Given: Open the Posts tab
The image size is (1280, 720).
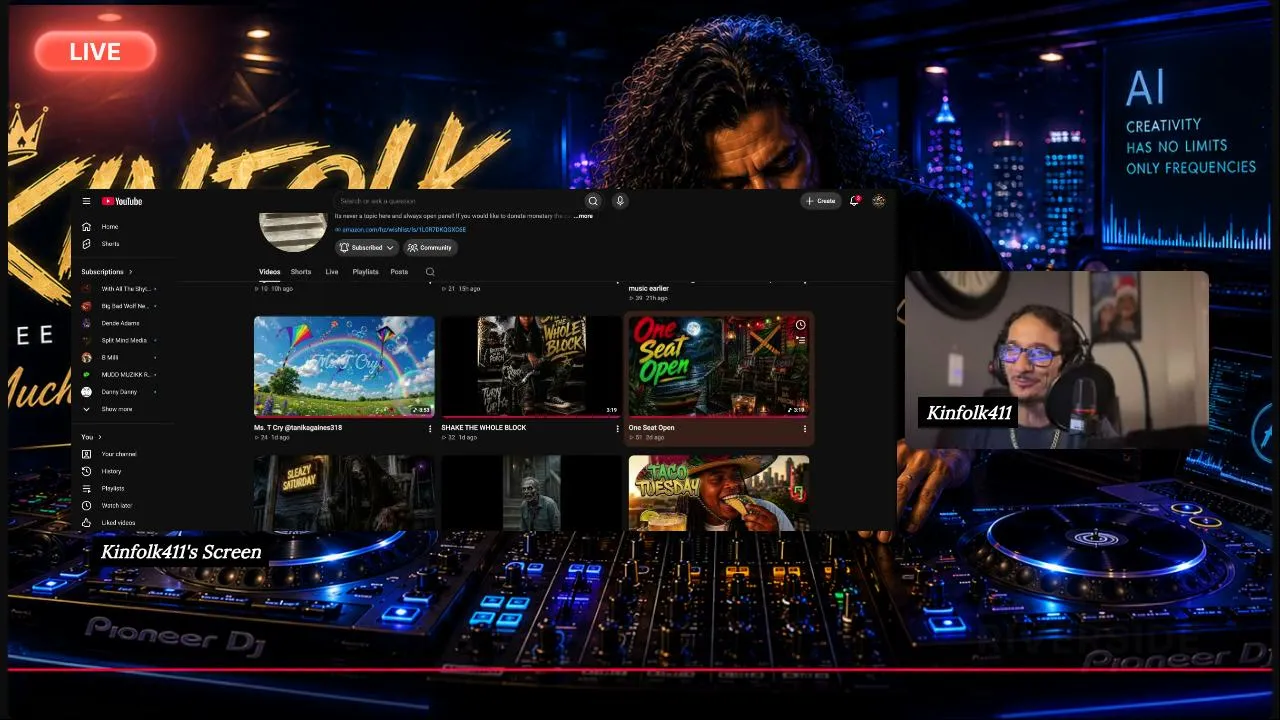Looking at the screenshot, I should tap(399, 272).
